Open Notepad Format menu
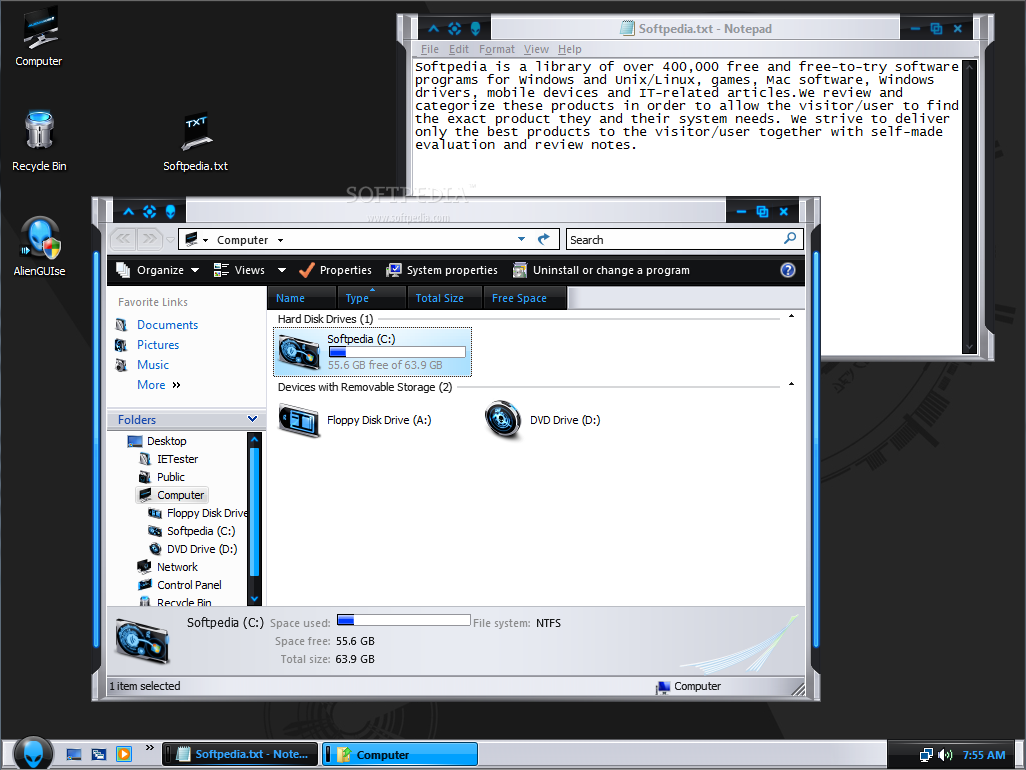 click(497, 49)
